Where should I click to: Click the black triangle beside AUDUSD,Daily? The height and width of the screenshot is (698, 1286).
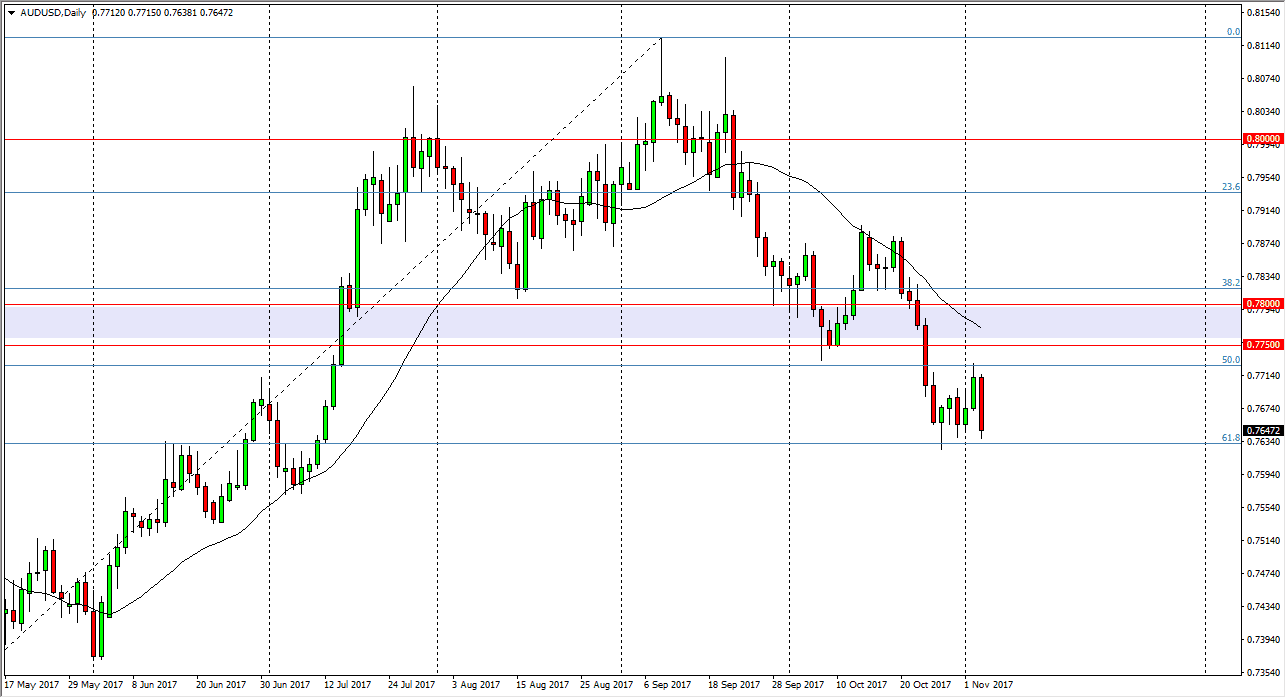[x=10, y=13]
